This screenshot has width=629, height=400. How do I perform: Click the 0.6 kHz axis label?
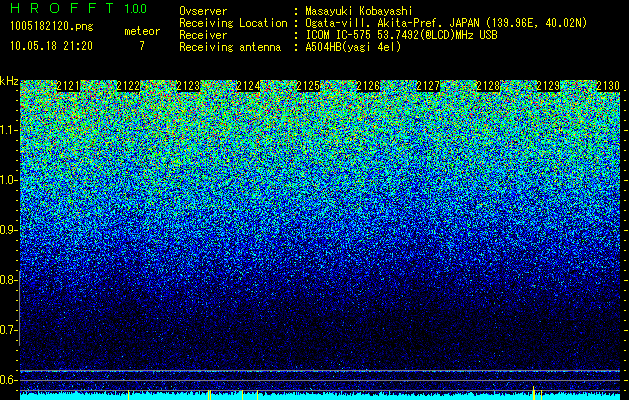coord(8,380)
